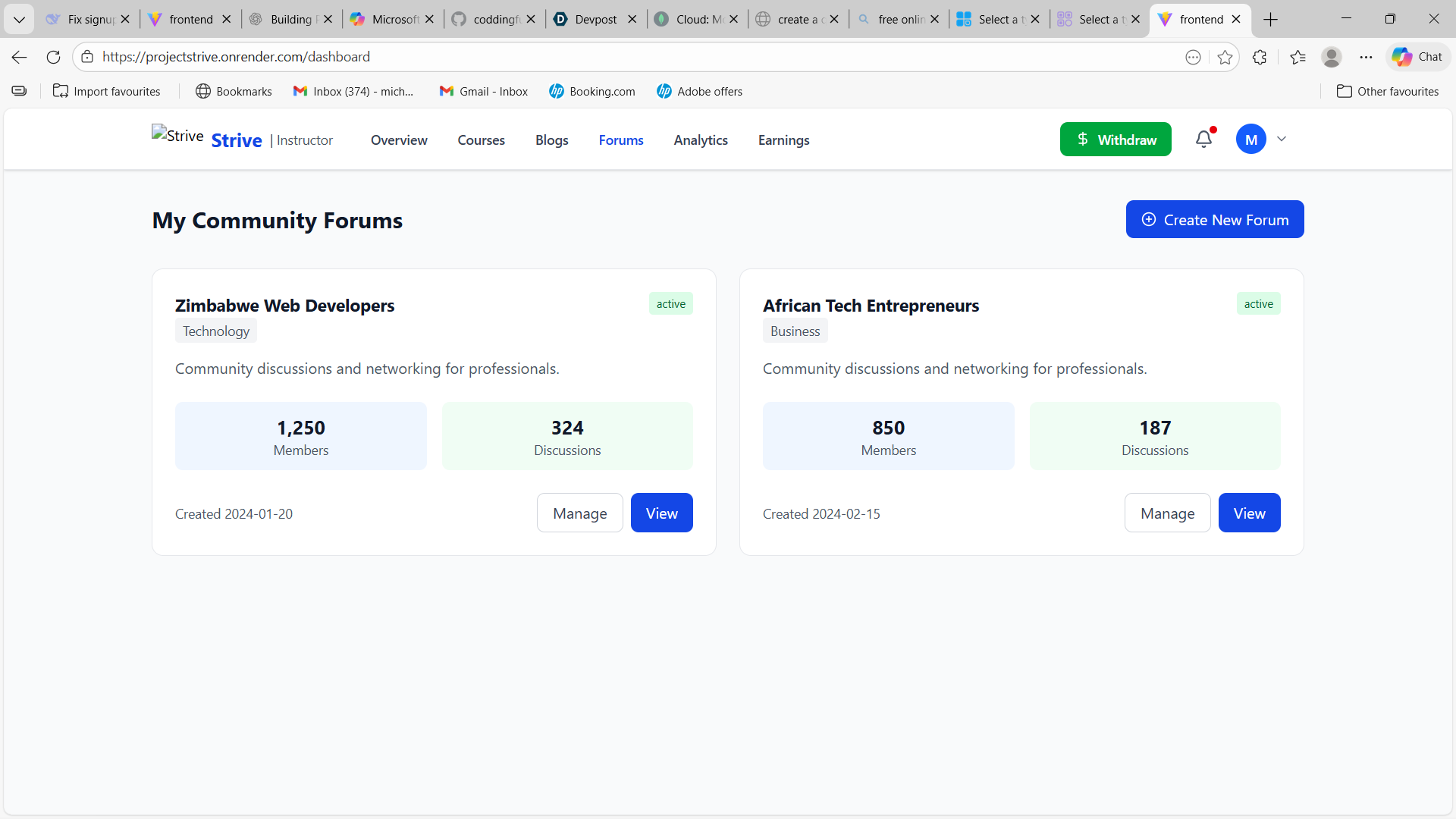
Task: Manage the Zimbabwe Web Developers forum
Action: pyautogui.click(x=579, y=513)
